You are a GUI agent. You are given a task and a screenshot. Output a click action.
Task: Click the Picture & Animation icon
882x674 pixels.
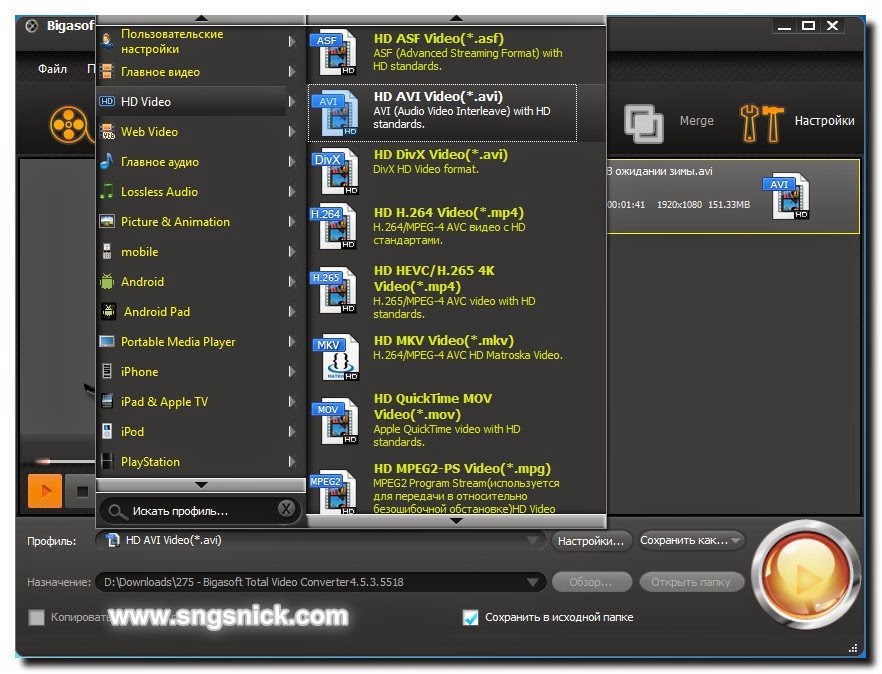107,221
